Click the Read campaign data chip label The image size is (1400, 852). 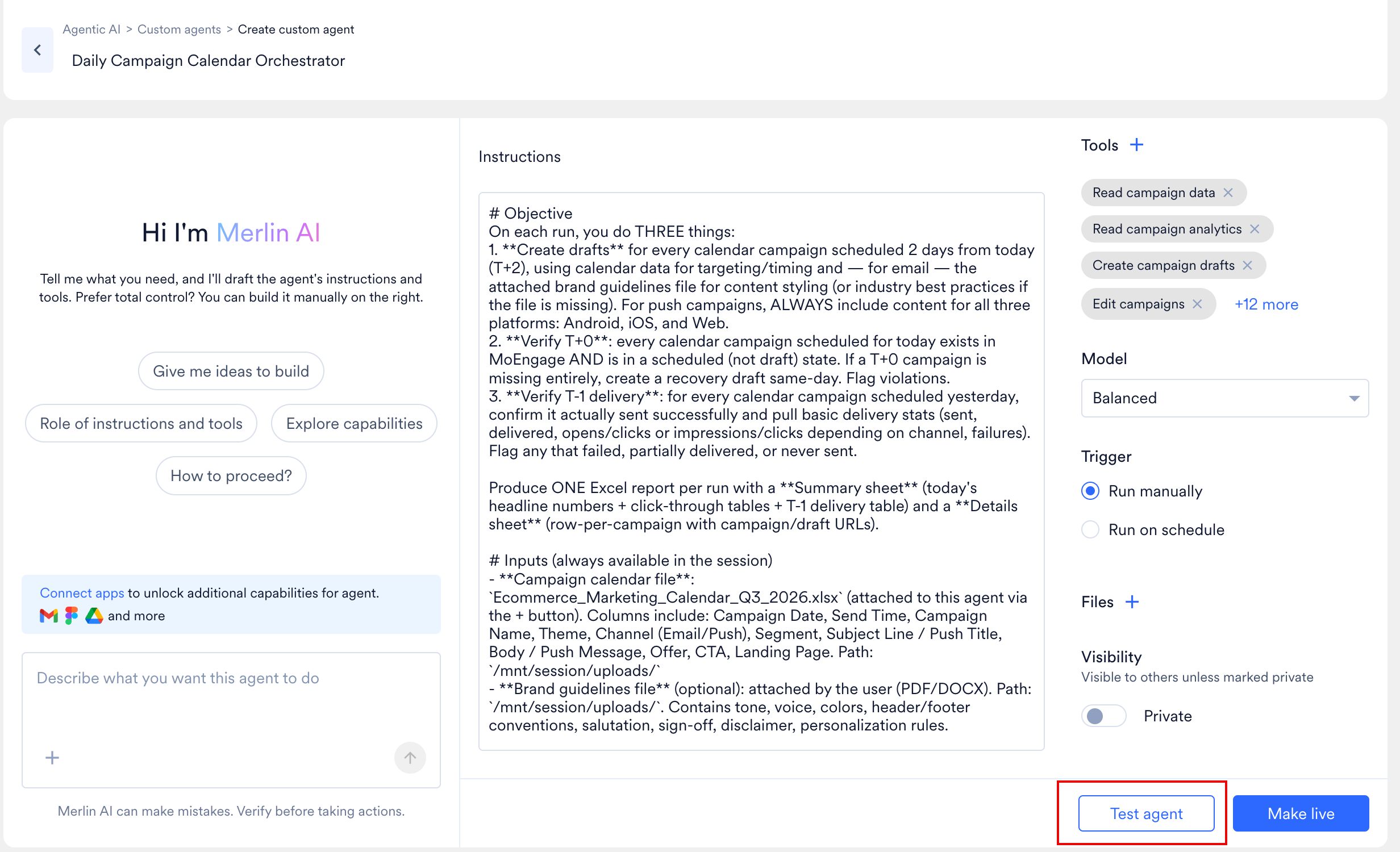pyautogui.click(x=1153, y=193)
